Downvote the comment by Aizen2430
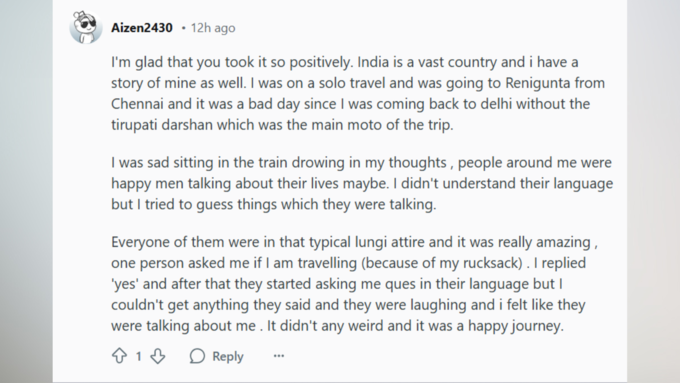Viewport: 680px width, 383px height. [x=158, y=356]
